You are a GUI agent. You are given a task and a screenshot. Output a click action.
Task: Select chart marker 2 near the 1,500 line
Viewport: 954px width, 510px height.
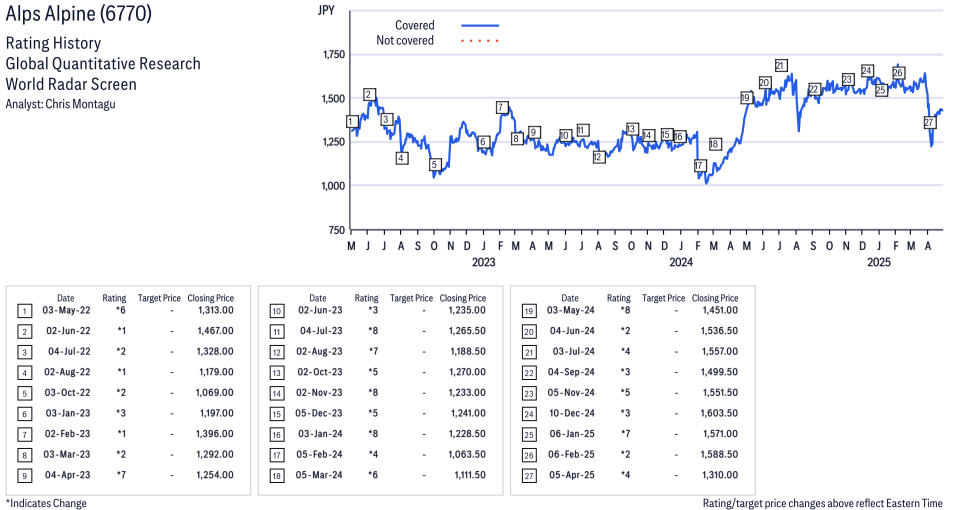[369, 94]
